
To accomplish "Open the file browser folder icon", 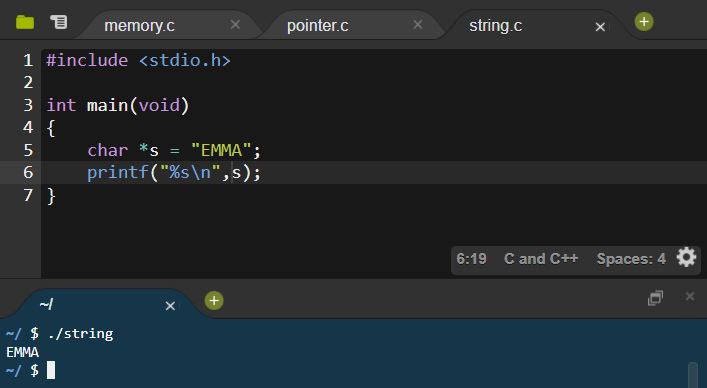I will click(25, 22).
